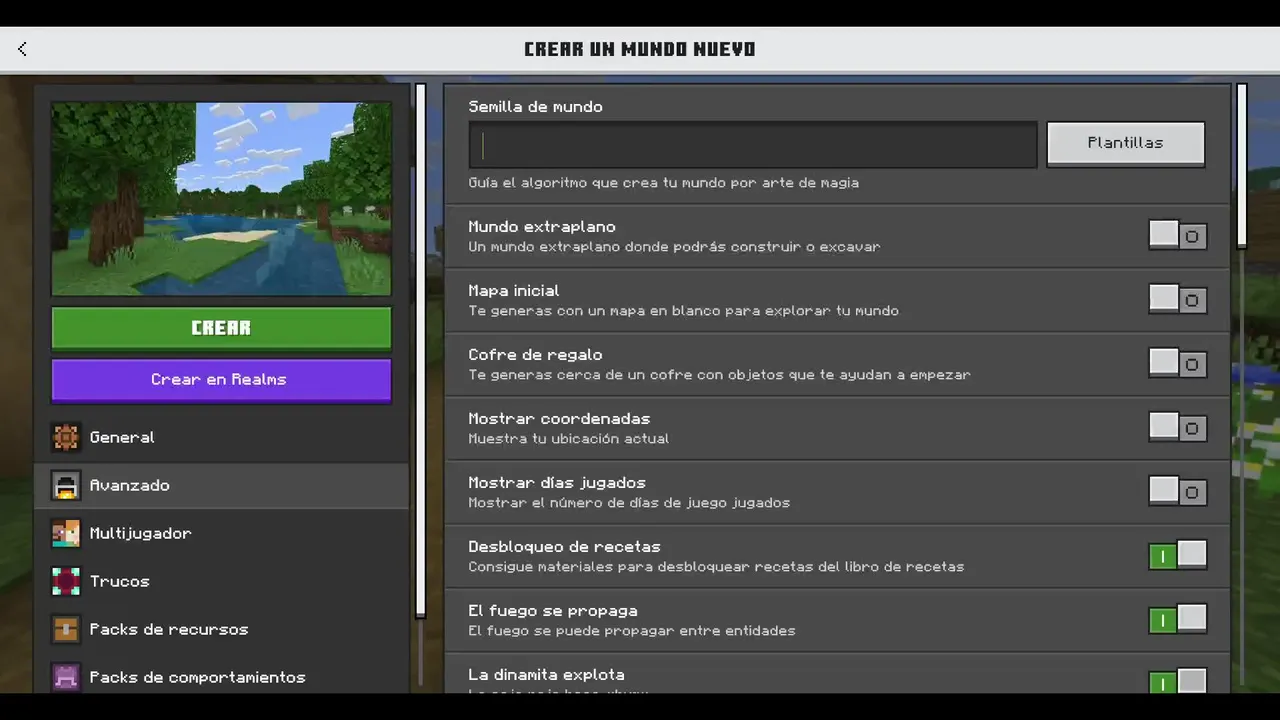Open the Plantillas seed templates

click(x=1125, y=144)
